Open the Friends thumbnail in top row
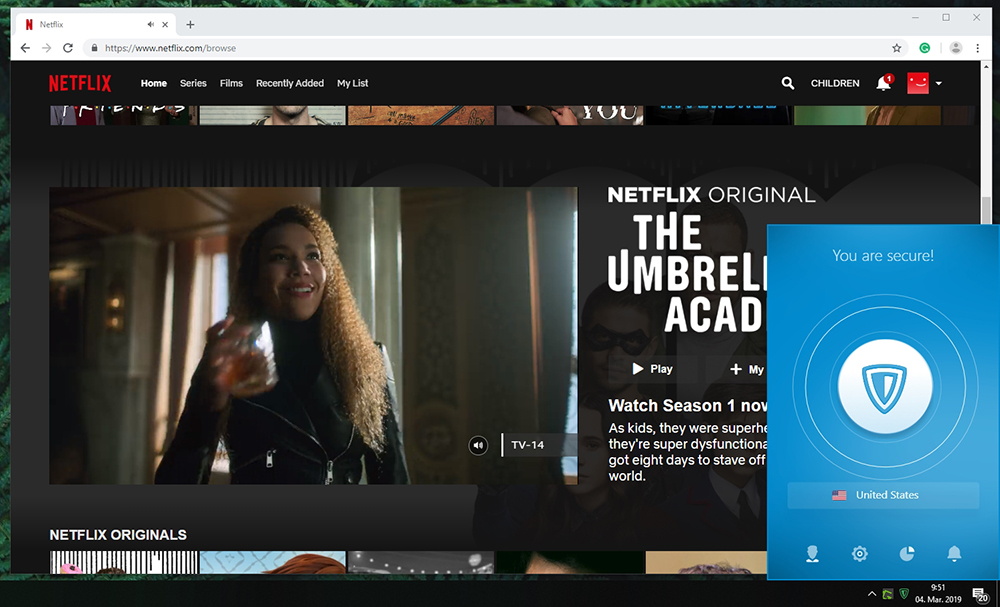The image size is (1000, 607). click(124, 115)
